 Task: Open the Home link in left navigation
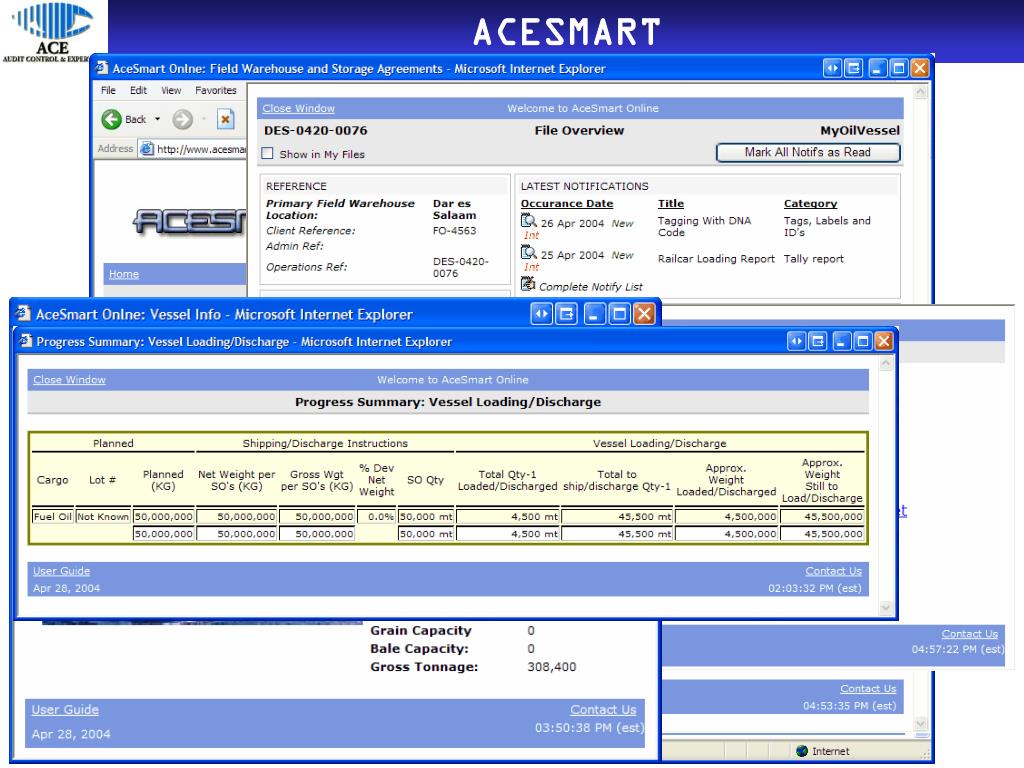[x=123, y=274]
